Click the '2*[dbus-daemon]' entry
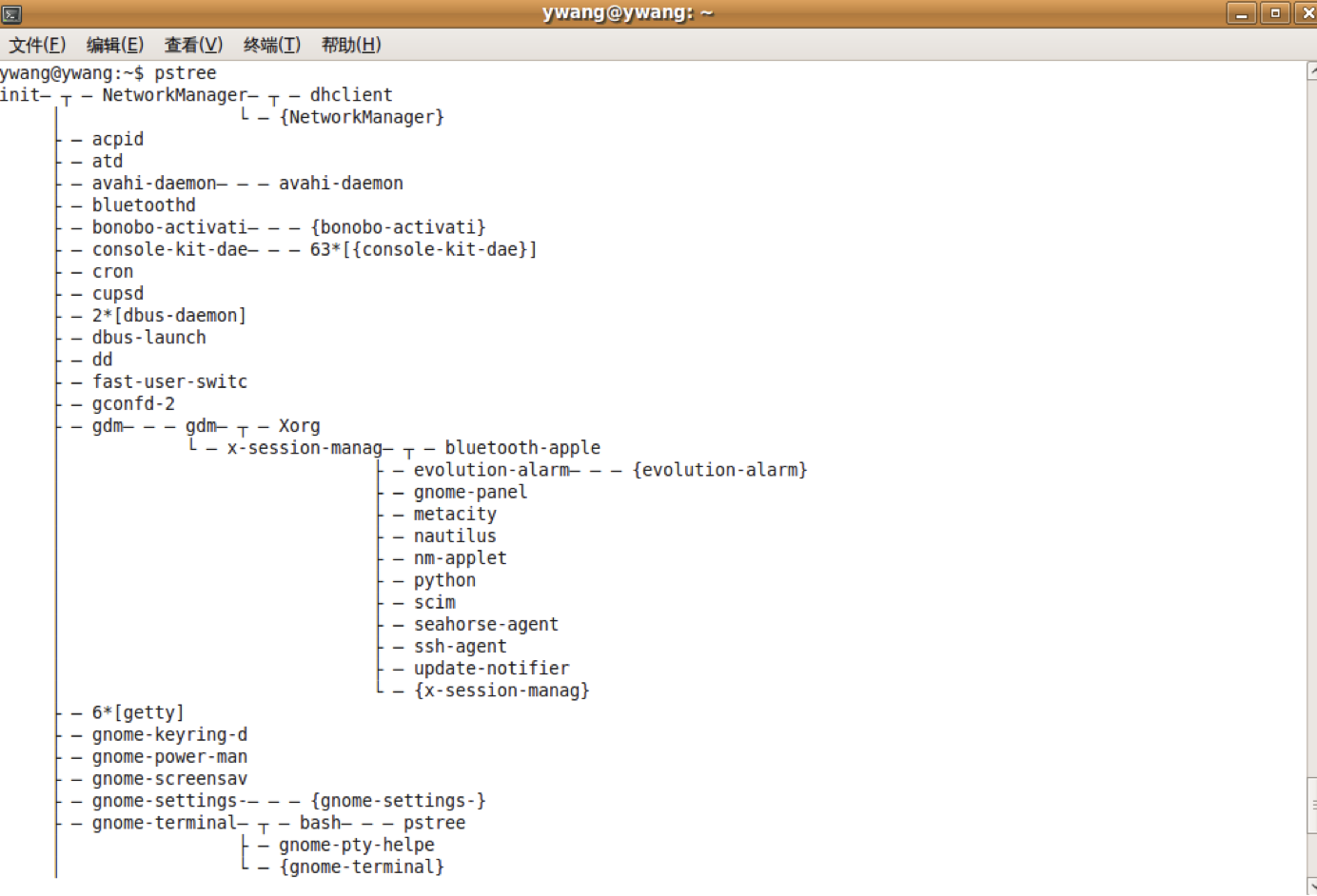 point(169,316)
